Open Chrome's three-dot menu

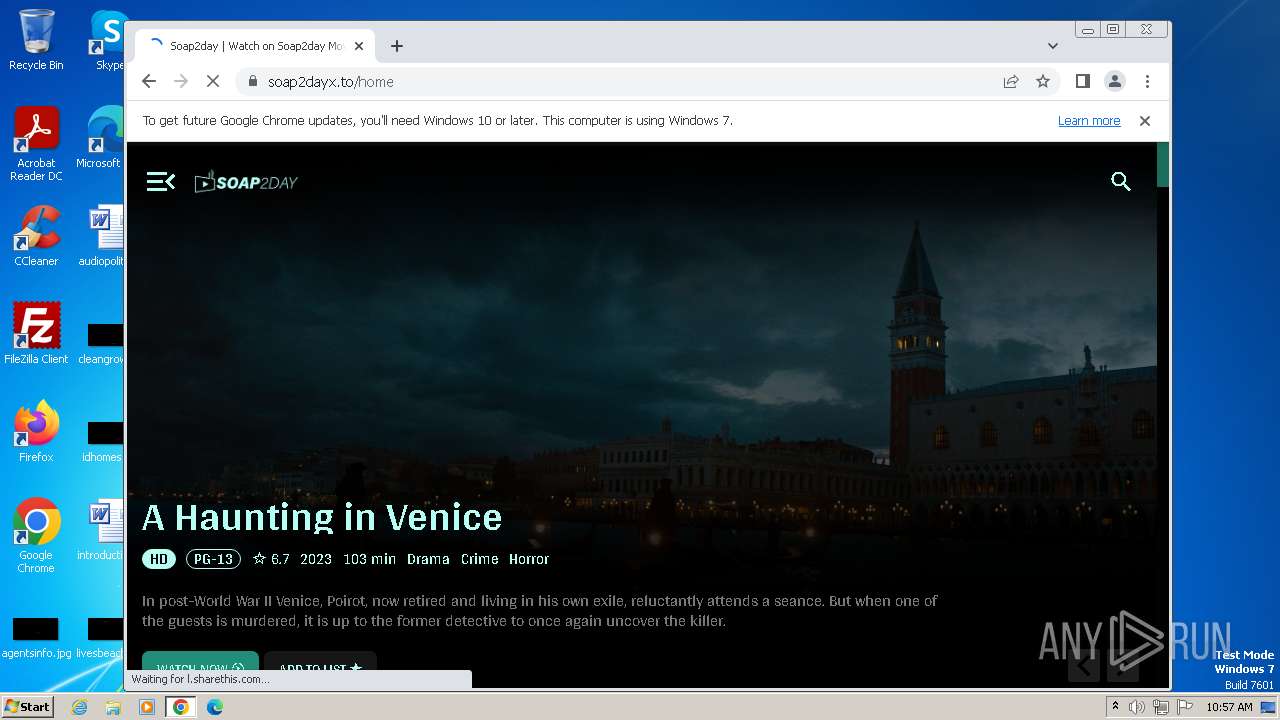1147,81
